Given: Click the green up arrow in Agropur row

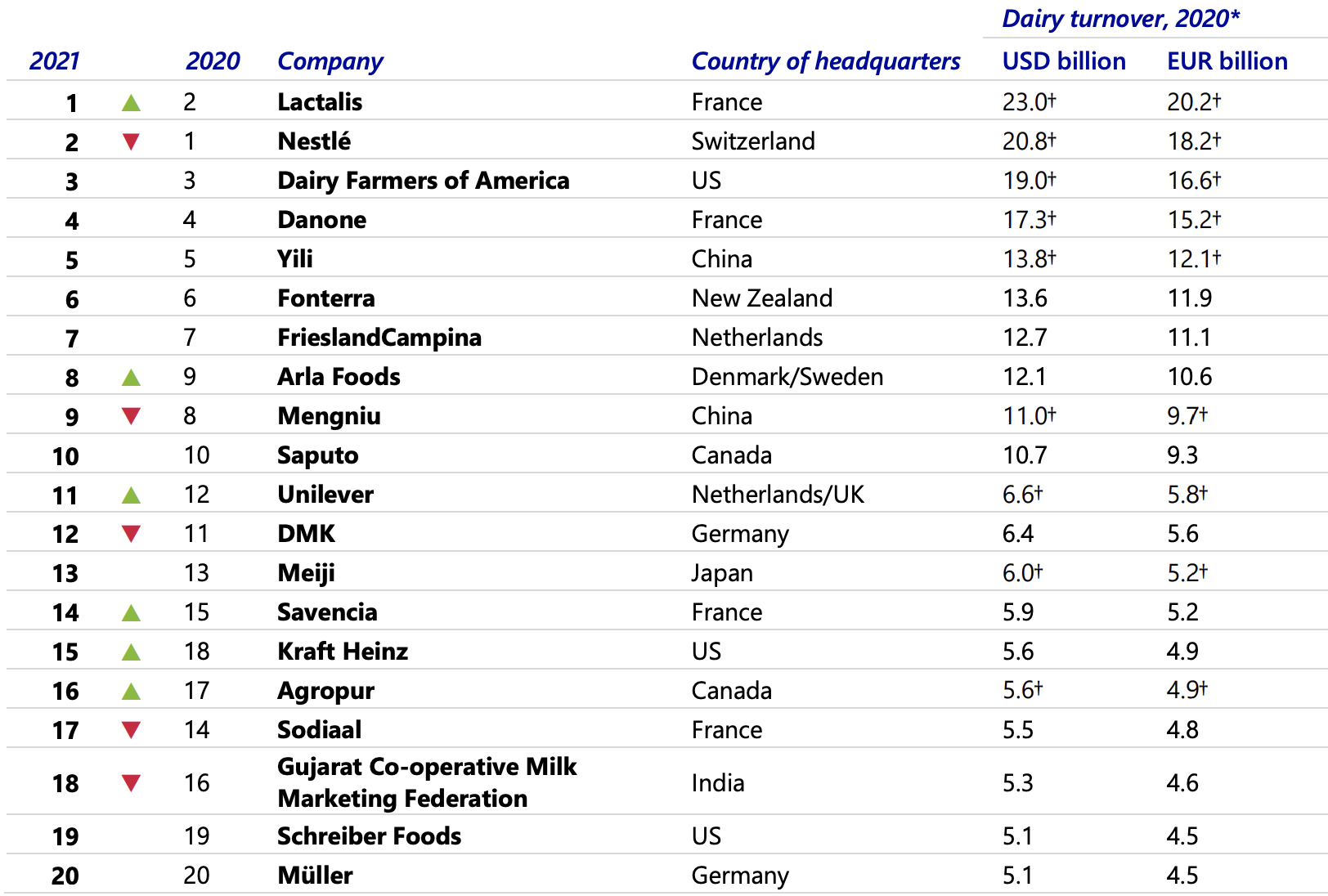Looking at the screenshot, I should (x=131, y=692).
